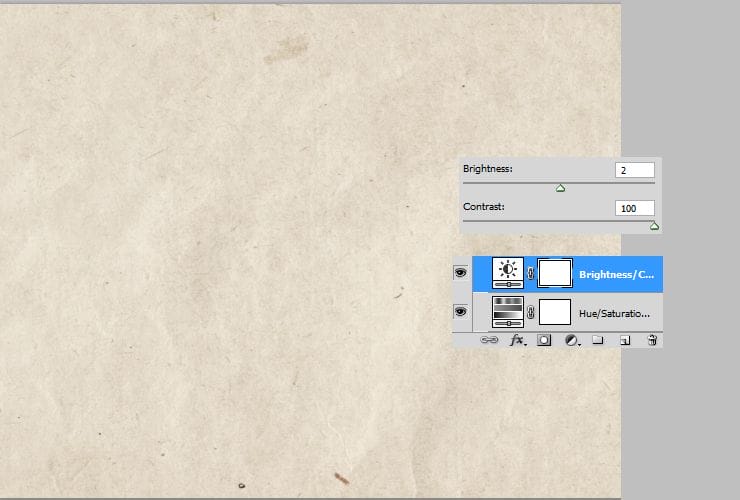Click the Hue/Saturation adjustment thumbnail
Image resolution: width=740 pixels, height=500 pixels.
[508, 312]
